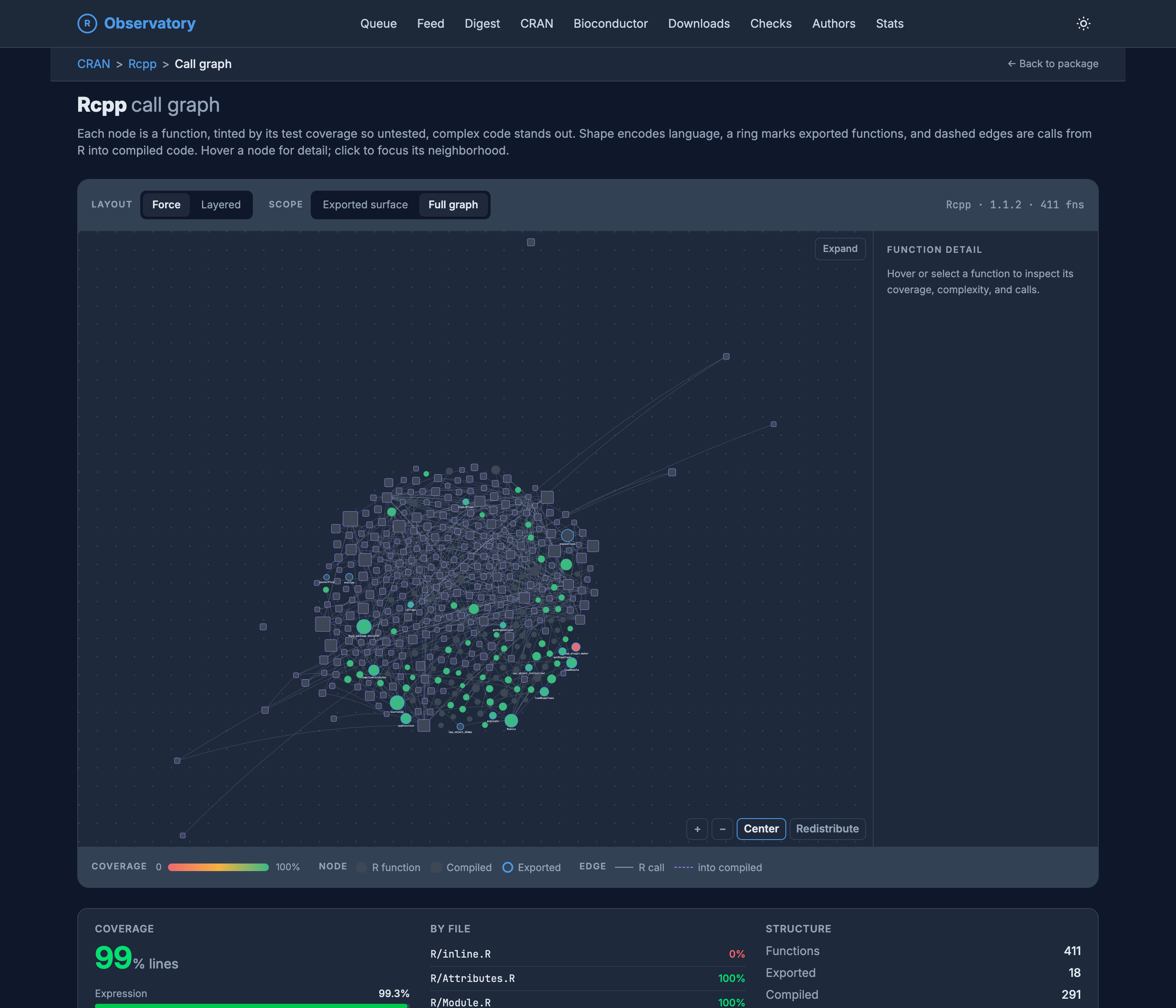Screen dimensions: 1176x1008
Task: Switch layout to Force
Action: 166,205
